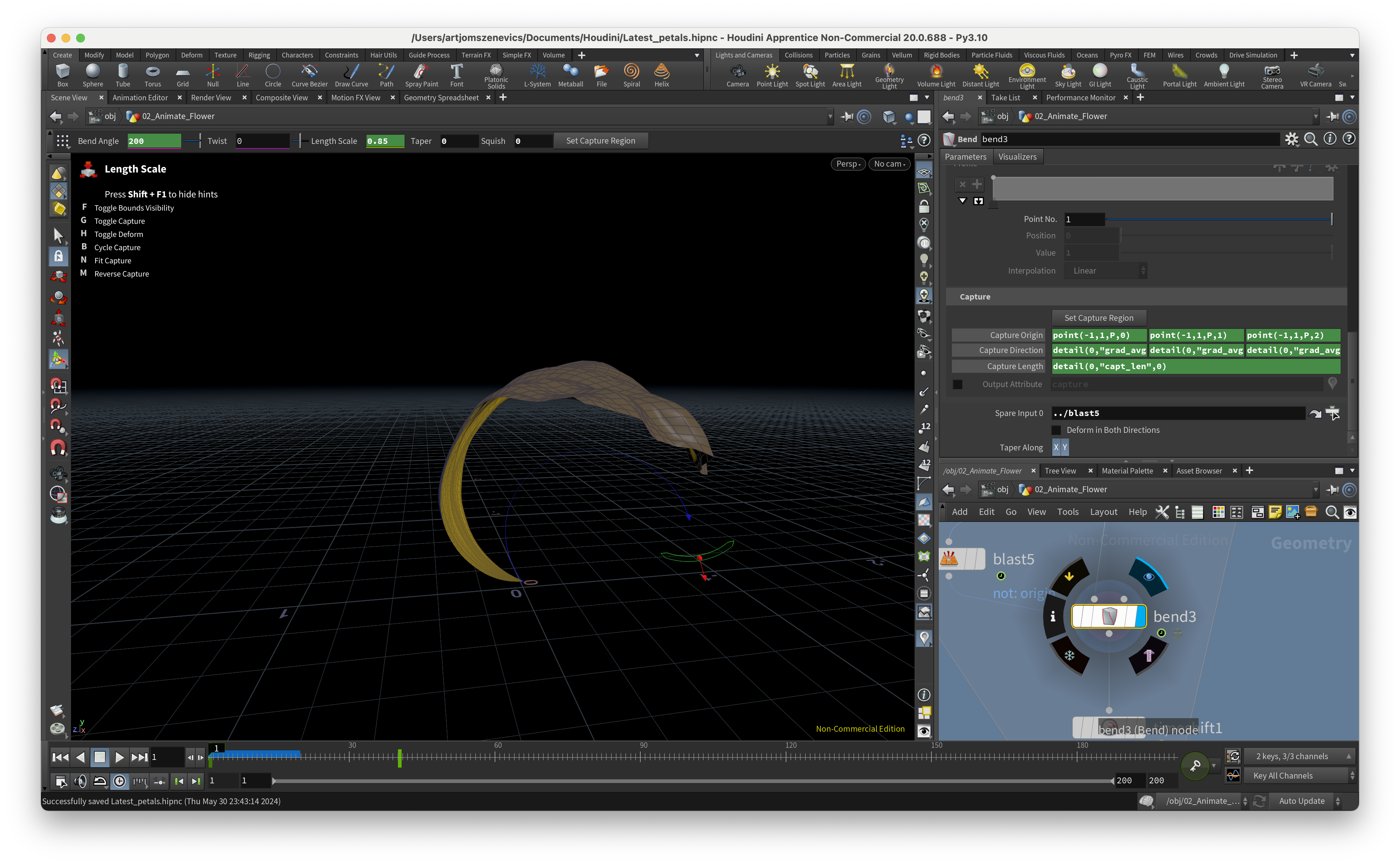Switch to the Geometry Spreadsheet tab
Screen dimensions: 1400x865
point(441,98)
